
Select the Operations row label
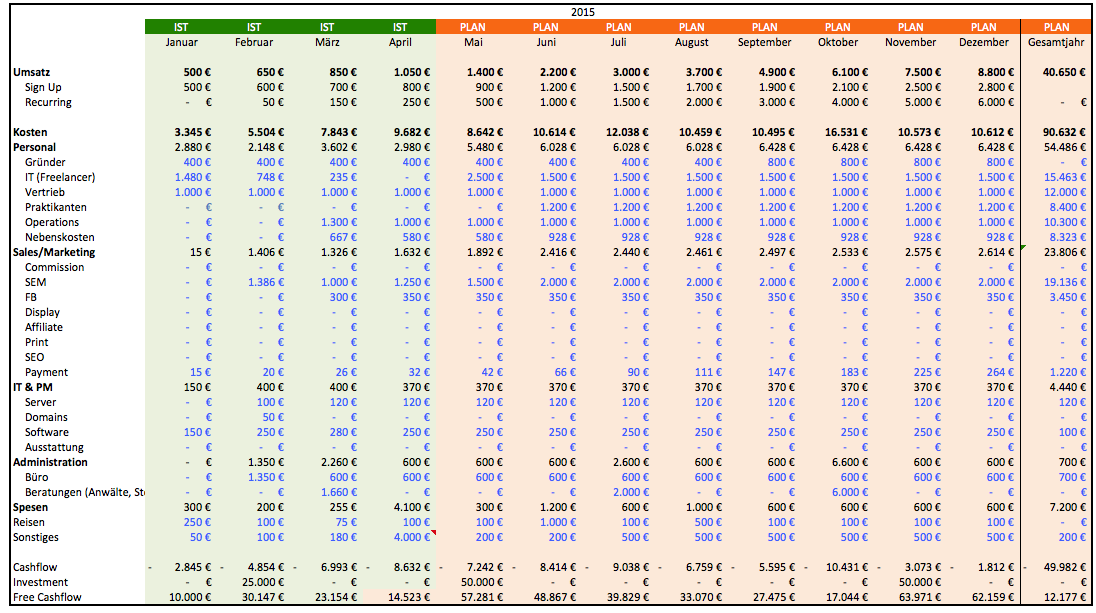point(52,222)
